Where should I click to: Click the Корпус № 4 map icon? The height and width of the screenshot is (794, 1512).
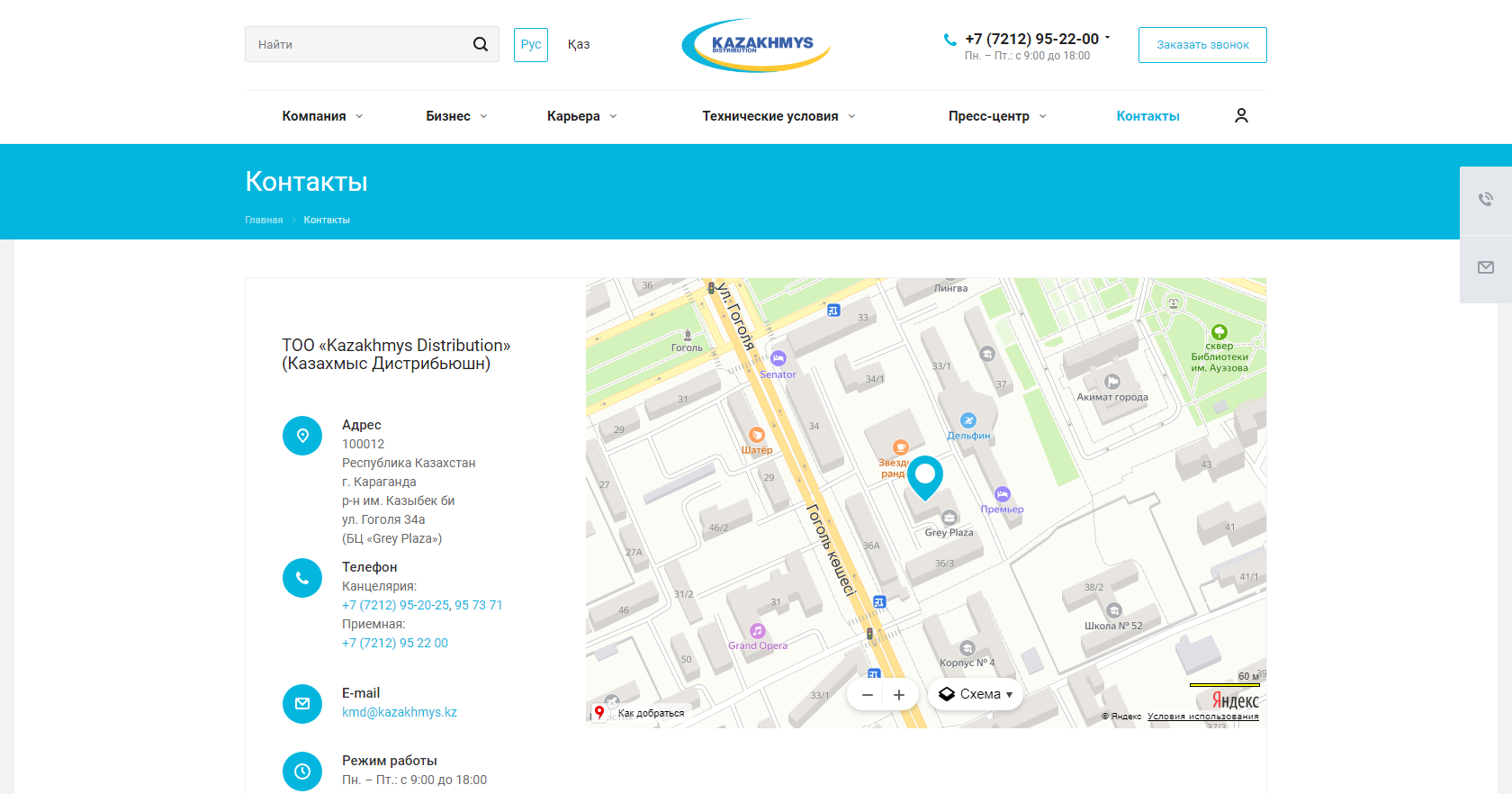point(967,648)
